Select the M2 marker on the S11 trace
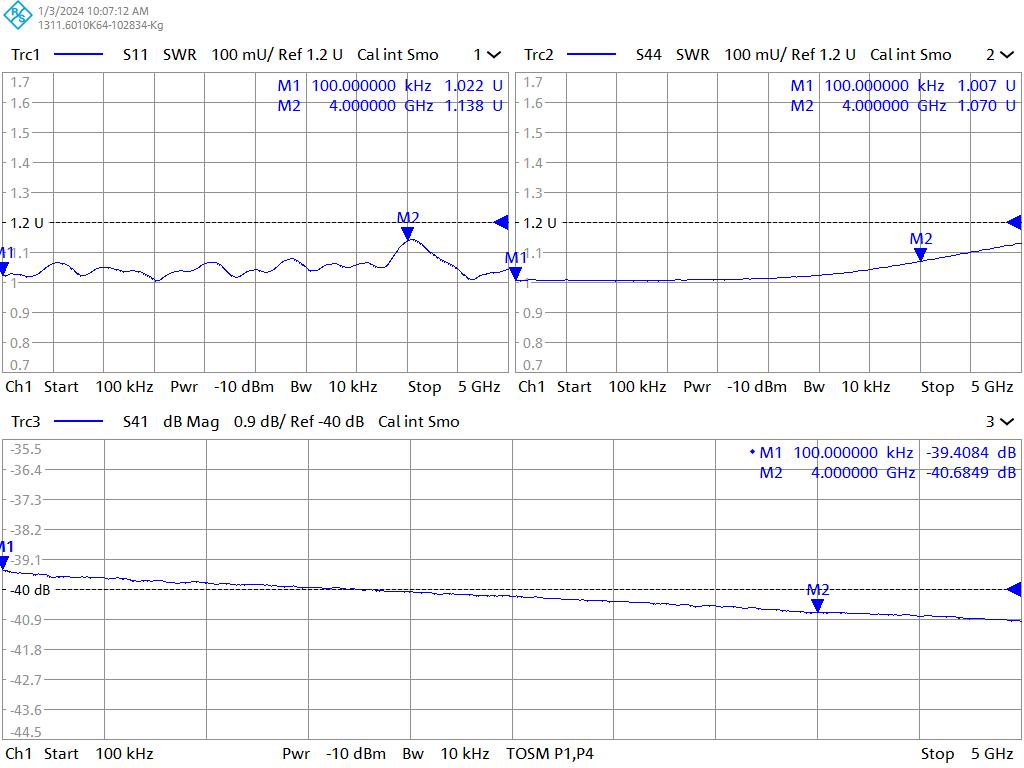Viewport: 1024px width, 768px height. [x=407, y=232]
